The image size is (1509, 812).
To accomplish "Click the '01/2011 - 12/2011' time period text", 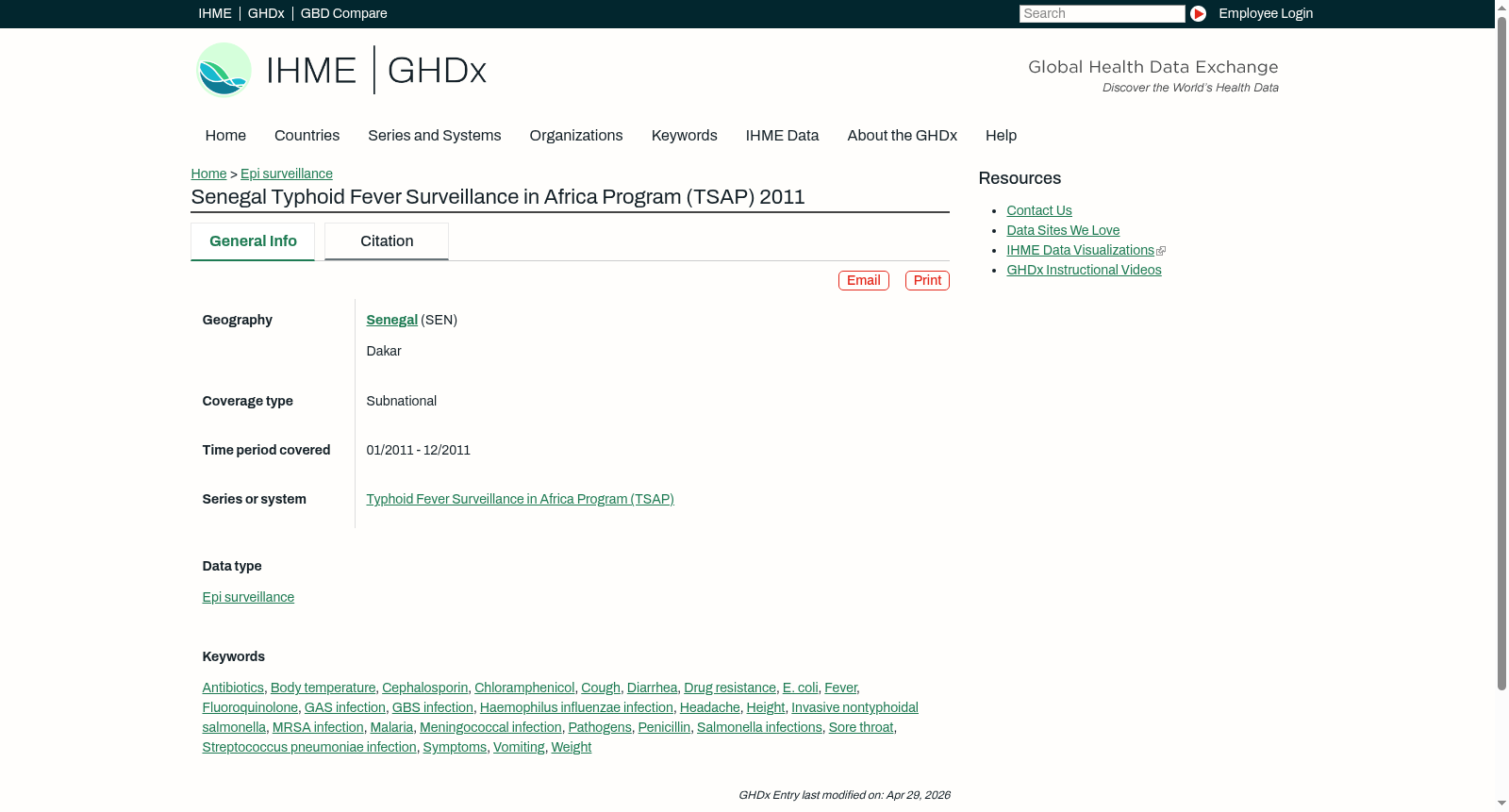I will (x=418, y=450).
